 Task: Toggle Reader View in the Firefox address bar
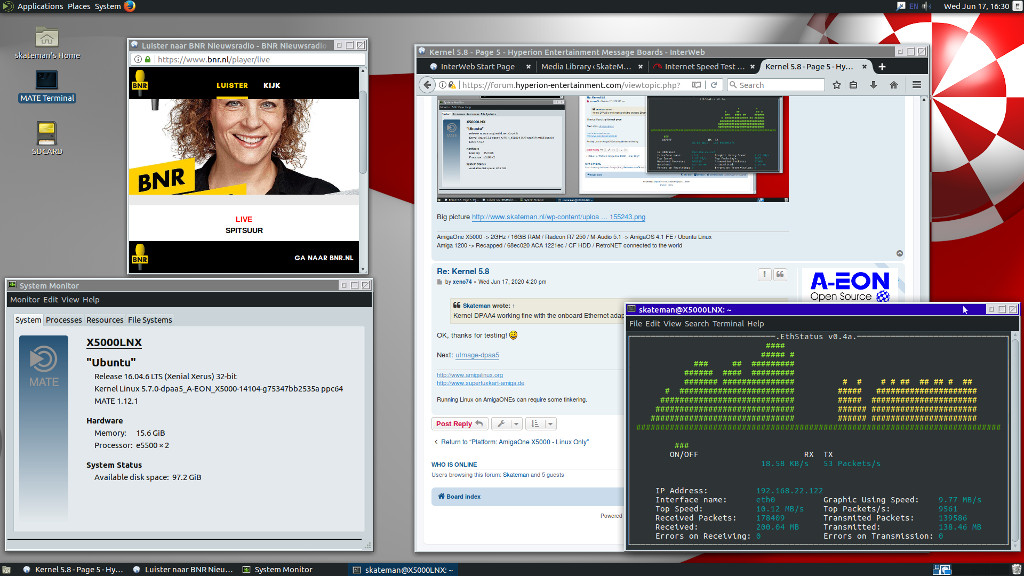click(696, 85)
